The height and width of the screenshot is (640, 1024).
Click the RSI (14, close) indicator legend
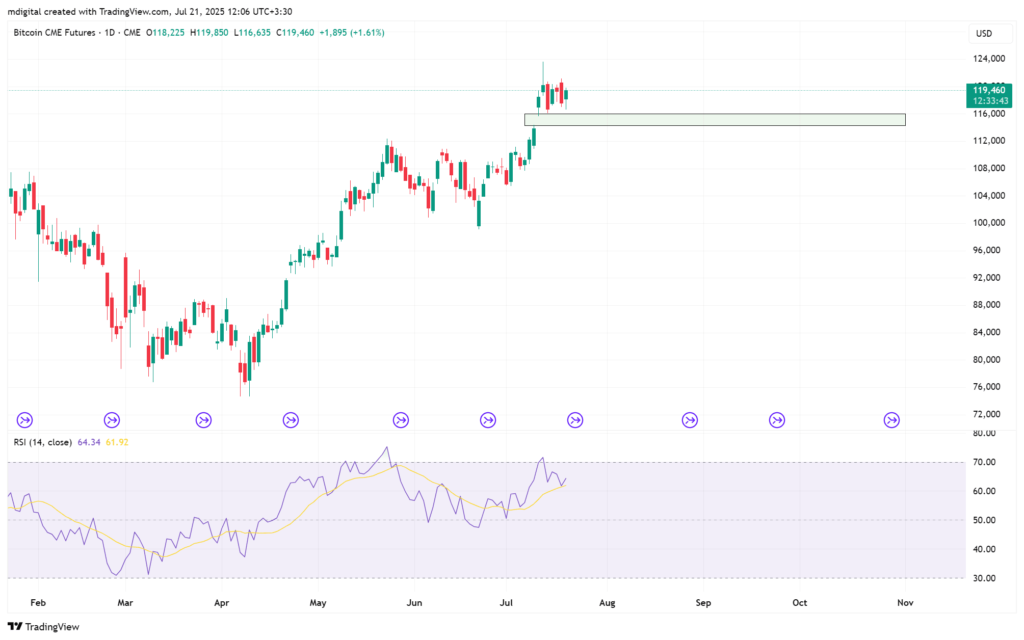tap(40, 441)
